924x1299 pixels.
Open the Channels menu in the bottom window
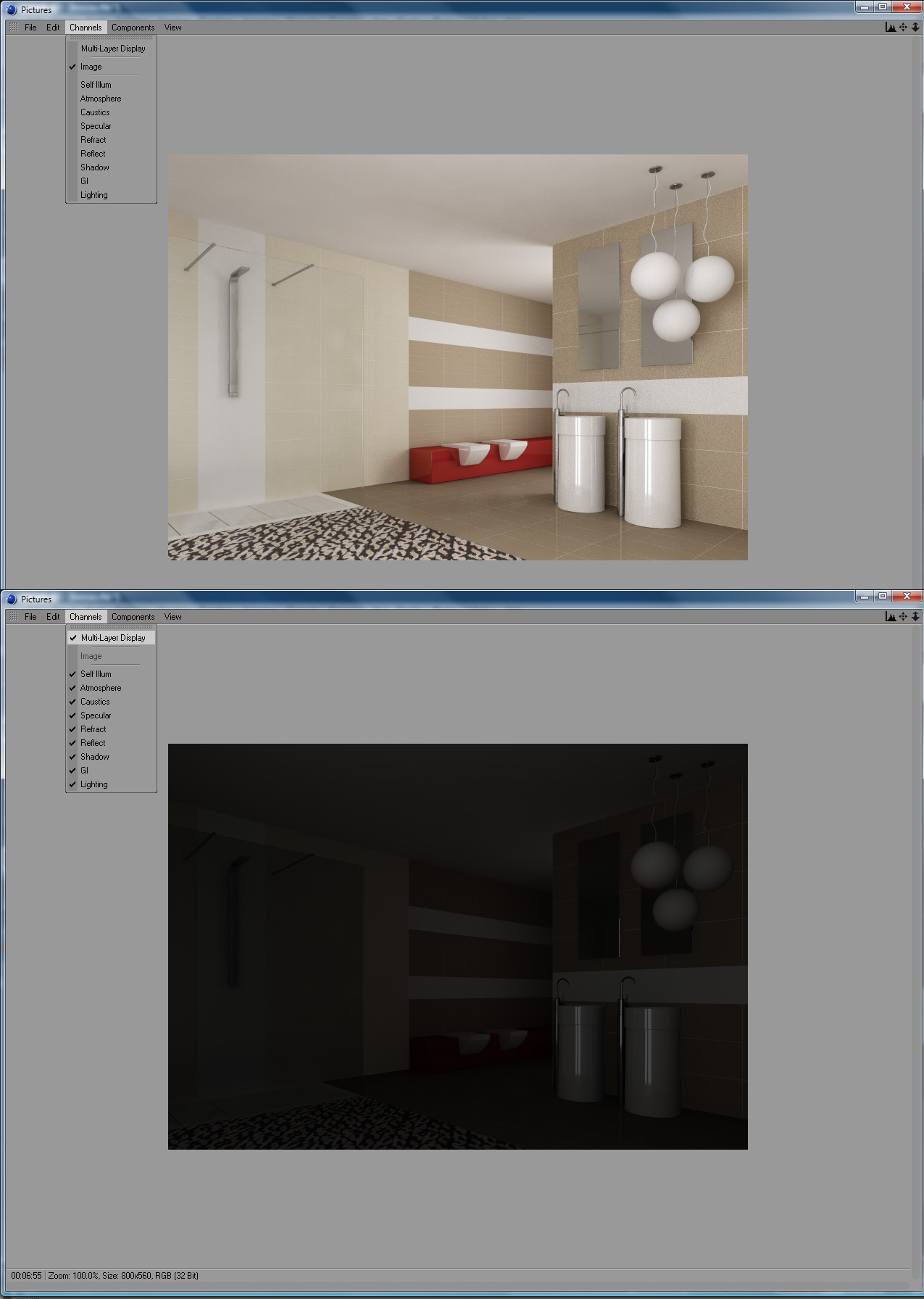click(x=86, y=617)
